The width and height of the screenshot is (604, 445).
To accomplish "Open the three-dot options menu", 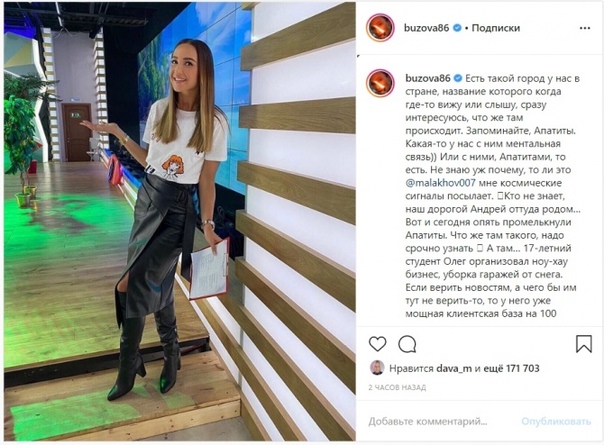I will pyautogui.click(x=585, y=28).
